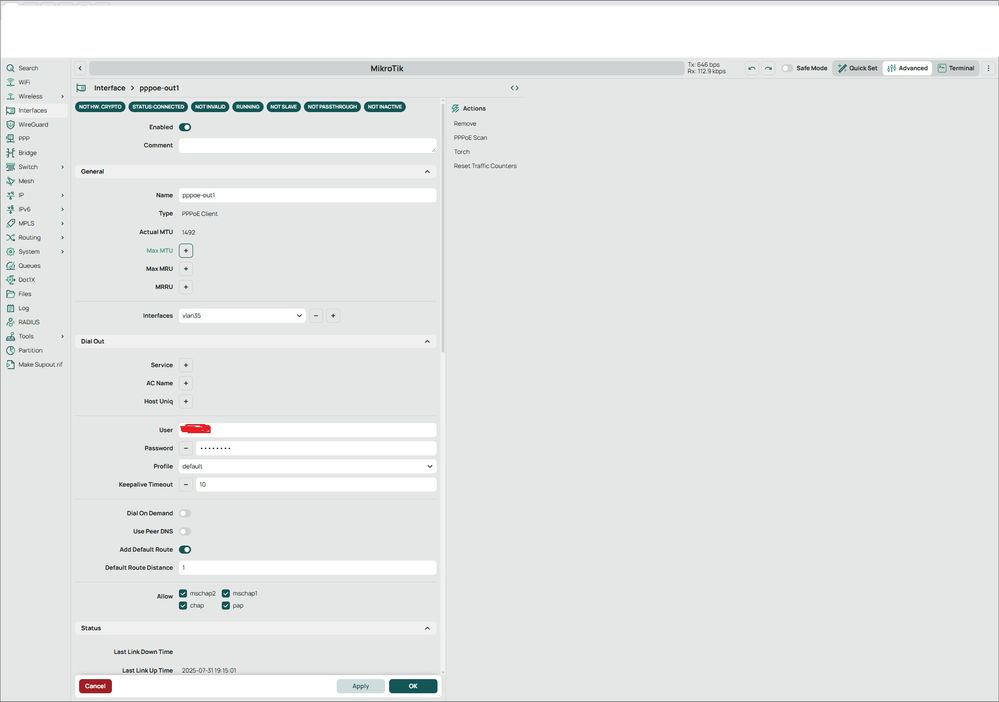The height and width of the screenshot is (702, 999).
Task: Open Queues via its sidebar icon
Action: (10, 266)
